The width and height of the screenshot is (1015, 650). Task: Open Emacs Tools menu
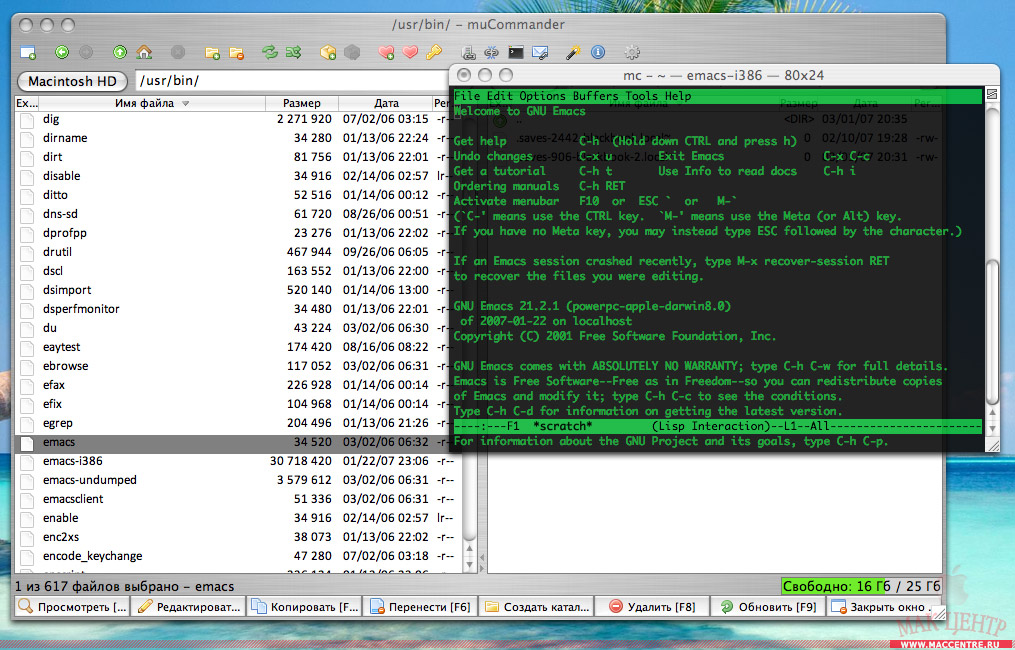pyautogui.click(x=641, y=96)
